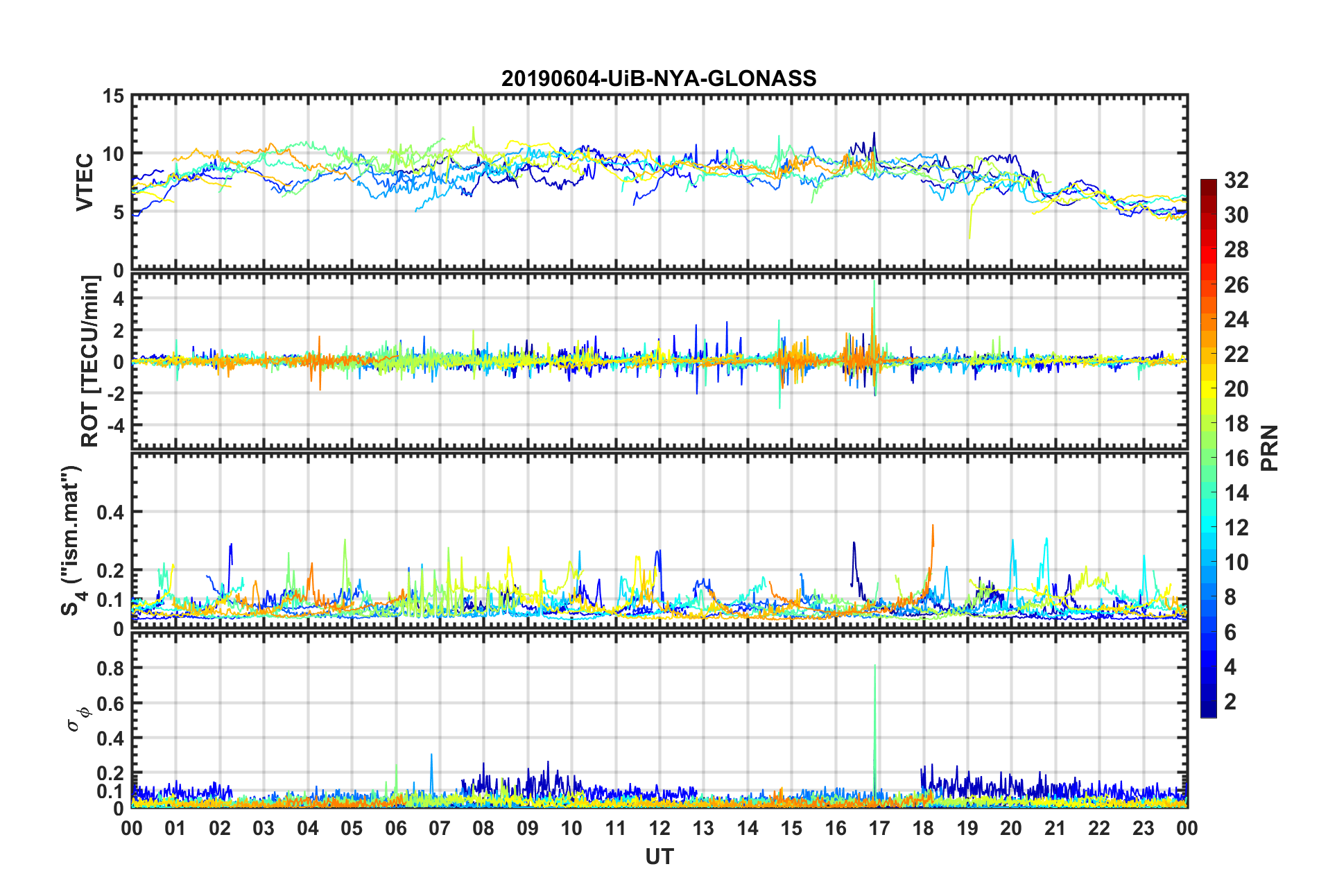Click x-axis tick label 03

[264, 828]
